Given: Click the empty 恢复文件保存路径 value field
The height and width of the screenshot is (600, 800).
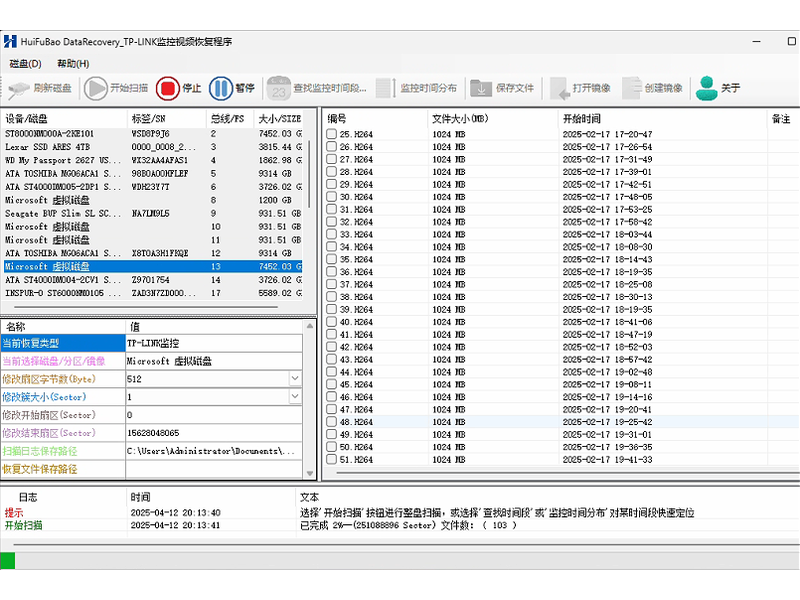Looking at the screenshot, I should coord(214,469).
